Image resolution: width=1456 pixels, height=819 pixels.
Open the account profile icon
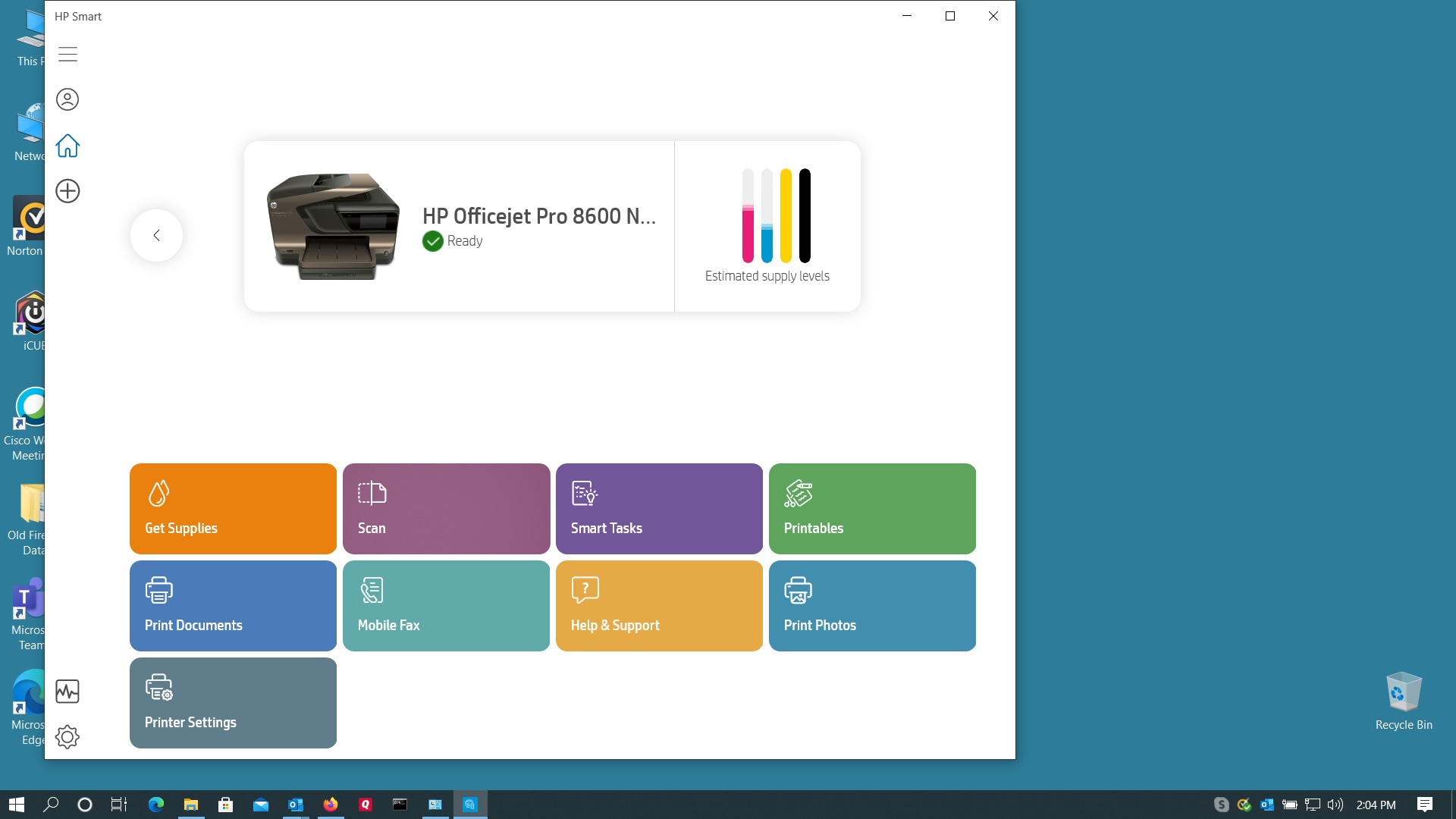67,99
